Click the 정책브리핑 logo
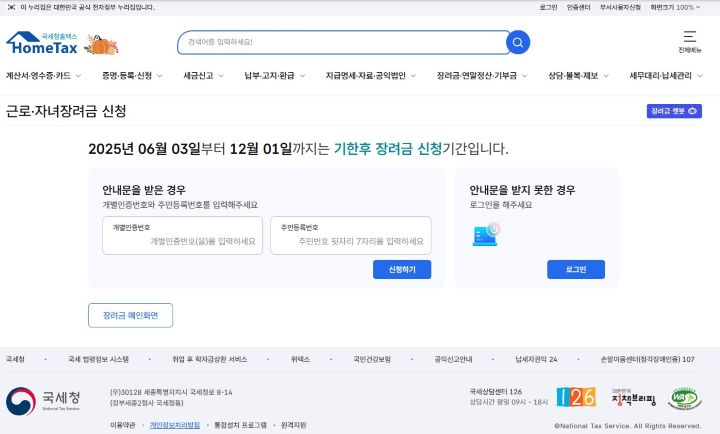 point(634,398)
